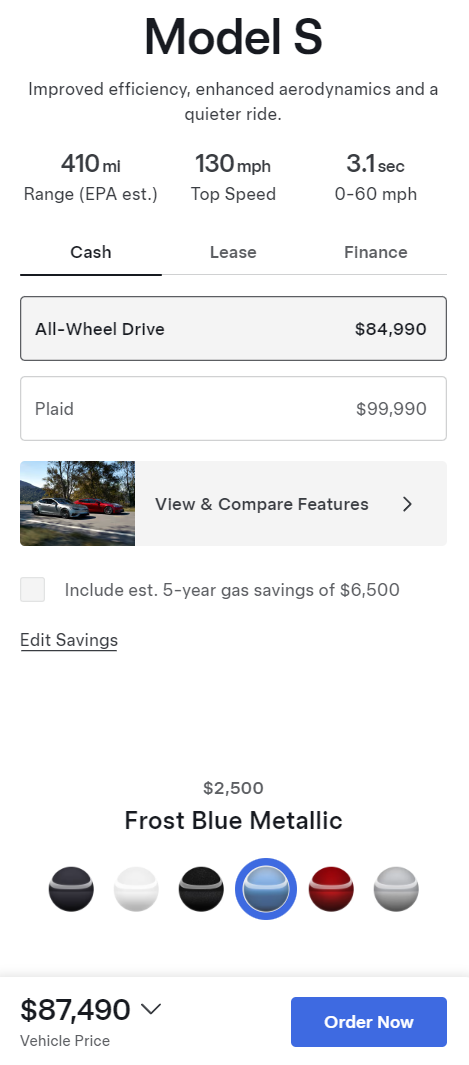Switch to the Lease tab
This screenshot has width=469, height=1065.
pos(233,253)
